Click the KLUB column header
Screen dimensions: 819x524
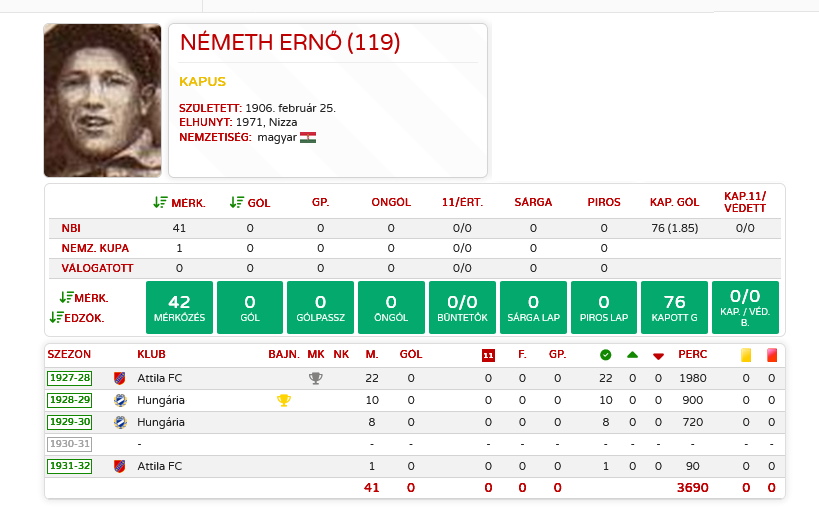(x=151, y=354)
